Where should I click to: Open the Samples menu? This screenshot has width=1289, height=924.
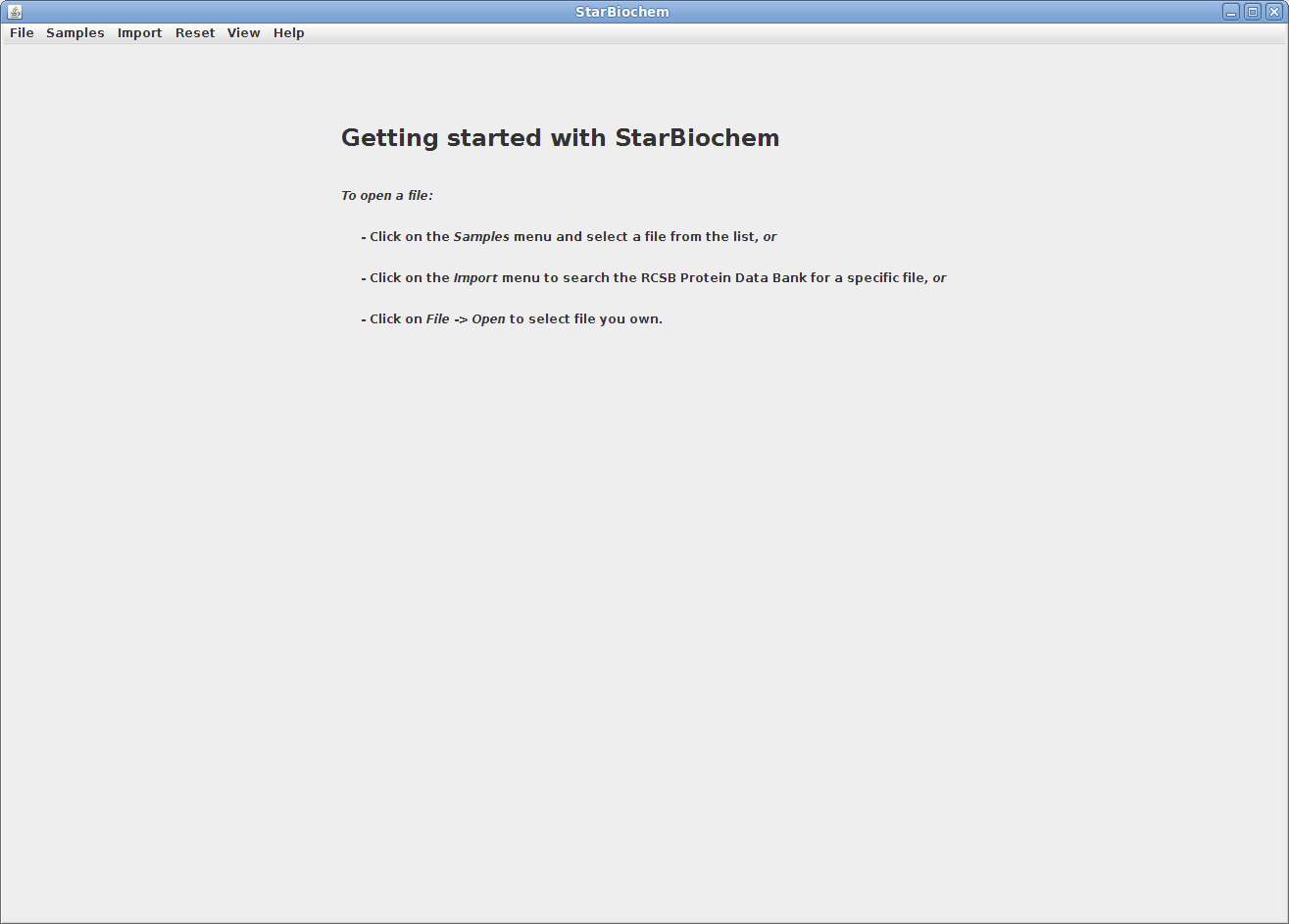(x=75, y=33)
